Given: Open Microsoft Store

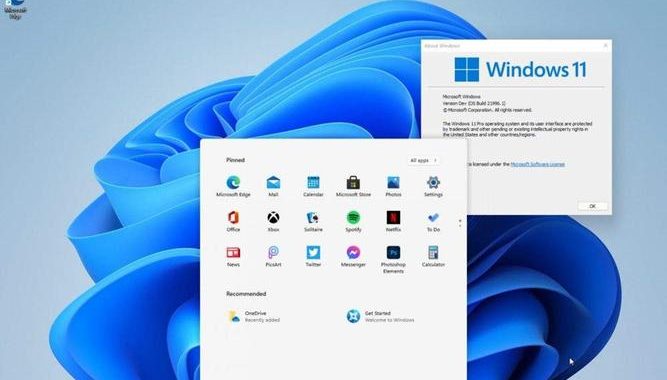Looking at the screenshot, I should 353,186.
